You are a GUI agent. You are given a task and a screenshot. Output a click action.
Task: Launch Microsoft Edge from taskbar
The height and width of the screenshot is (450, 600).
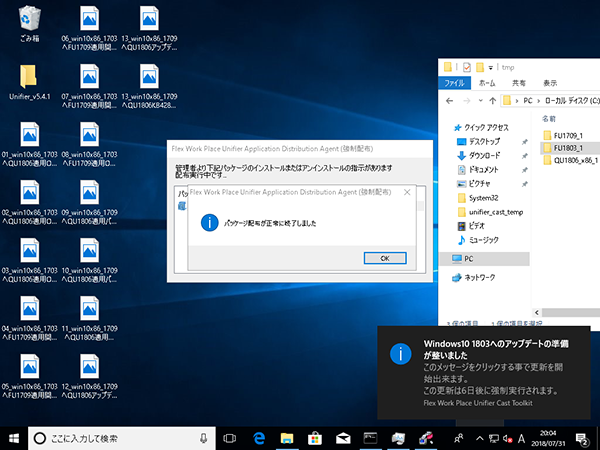coord(259,439)
